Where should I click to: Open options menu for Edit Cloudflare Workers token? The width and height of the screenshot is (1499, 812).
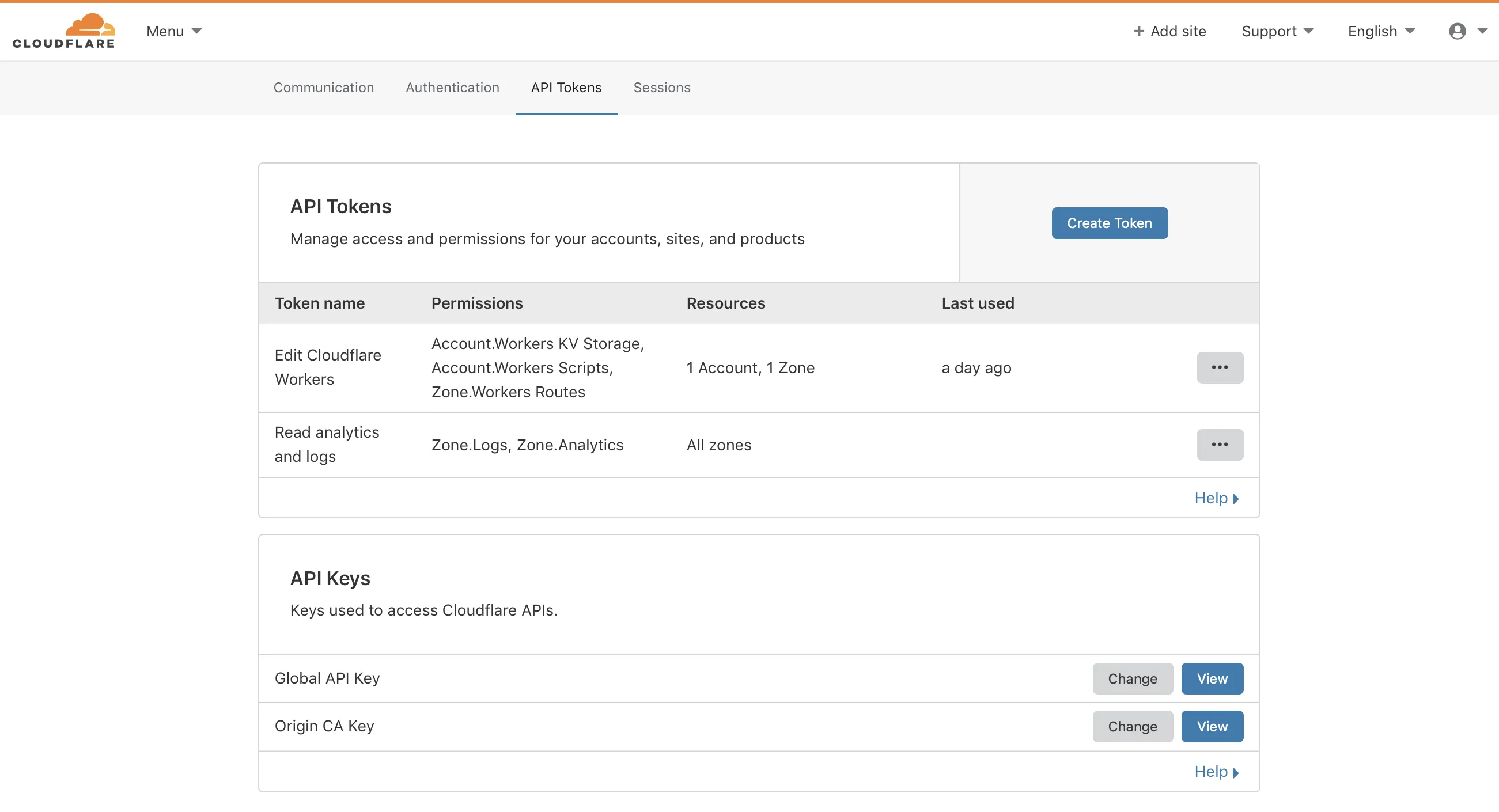tap(1220, 367)
